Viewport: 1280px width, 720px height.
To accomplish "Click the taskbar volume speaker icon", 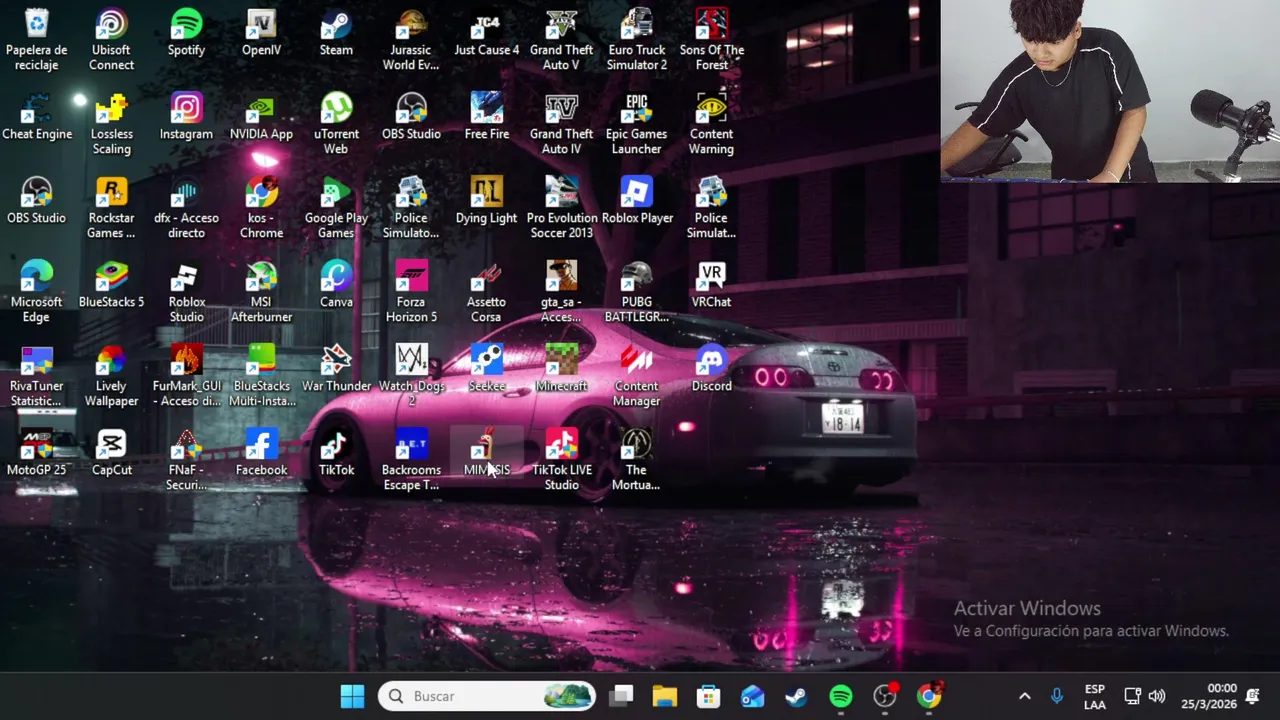I will tap(1157, 696).
